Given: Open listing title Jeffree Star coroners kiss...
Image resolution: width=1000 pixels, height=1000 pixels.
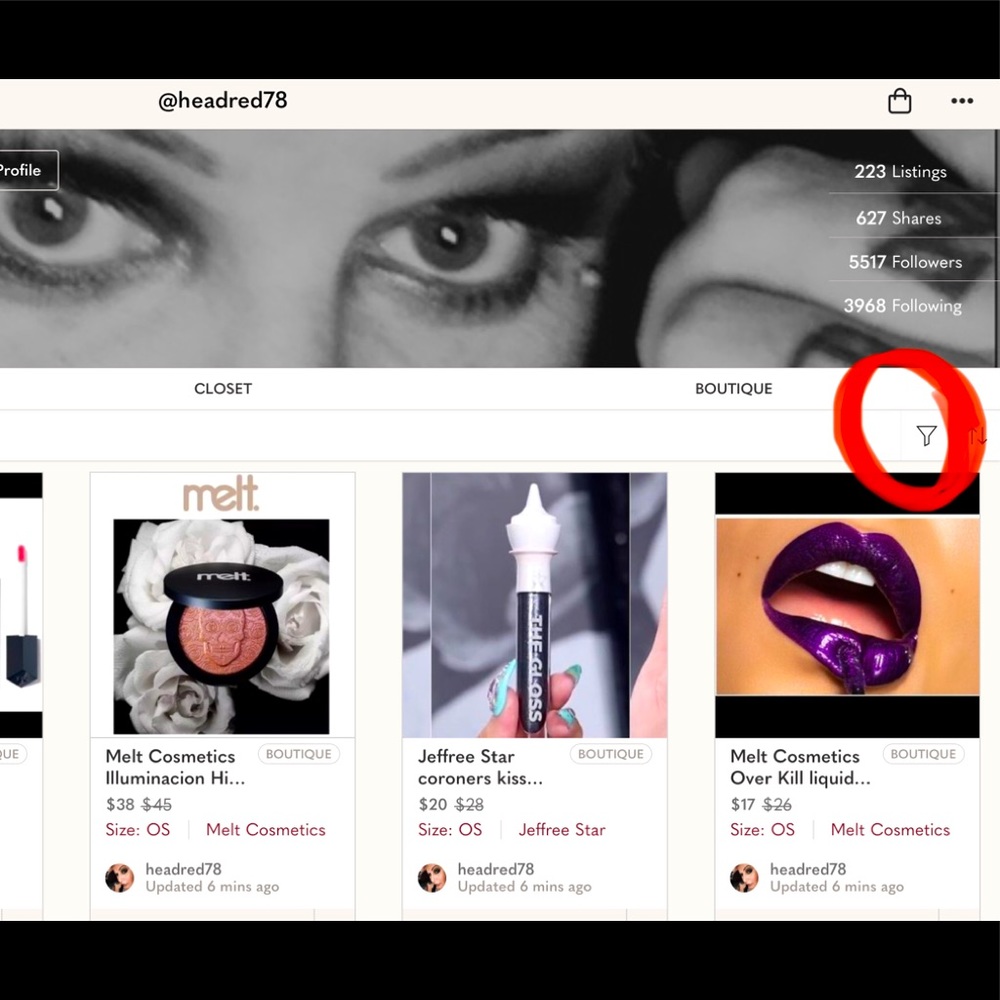Looking at the screenshot, I should (x=480, y=767).
